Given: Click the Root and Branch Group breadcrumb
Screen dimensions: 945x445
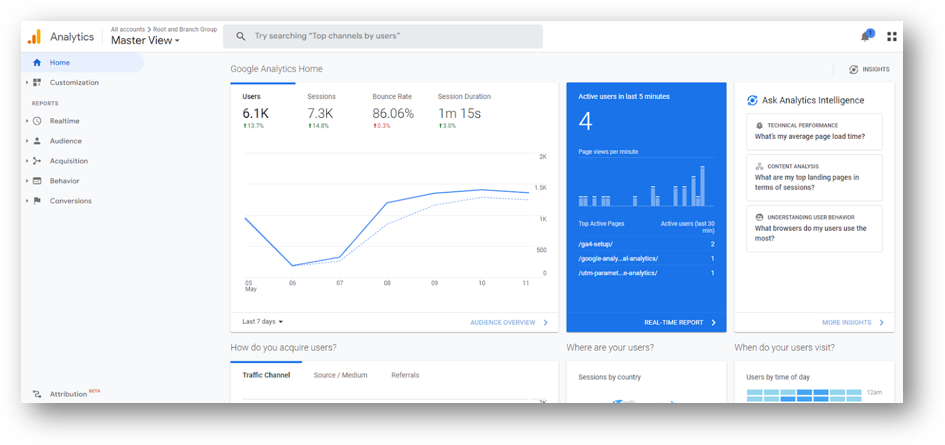Looking at the screenshot, I should 184,29.
